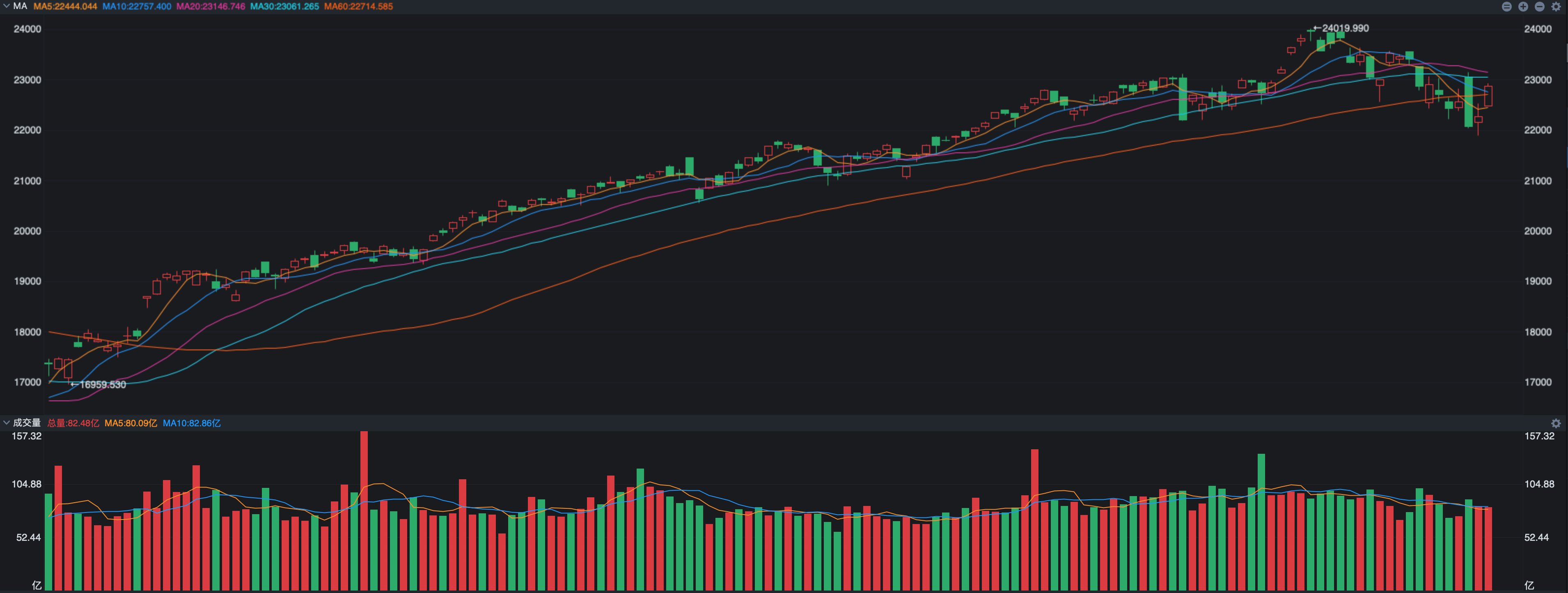Click the MA60:22714.585 legend entry
Viewport: 1568px width, 593px height.
click(358, 6)
